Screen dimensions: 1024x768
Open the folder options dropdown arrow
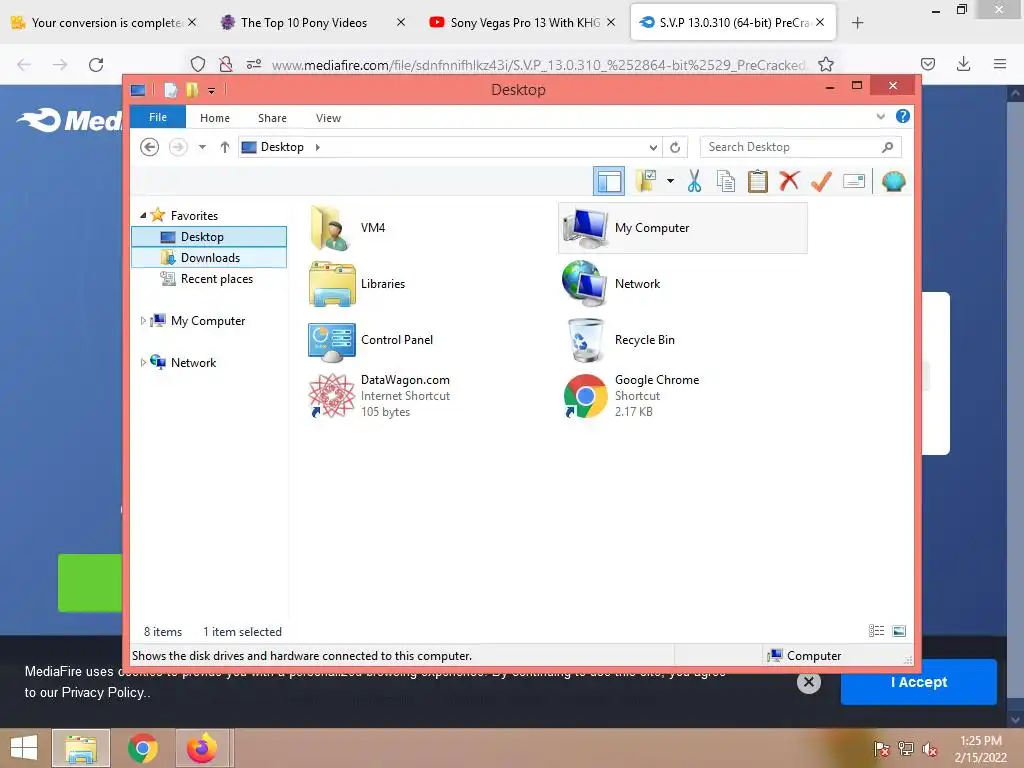click(x=670, y=181)
